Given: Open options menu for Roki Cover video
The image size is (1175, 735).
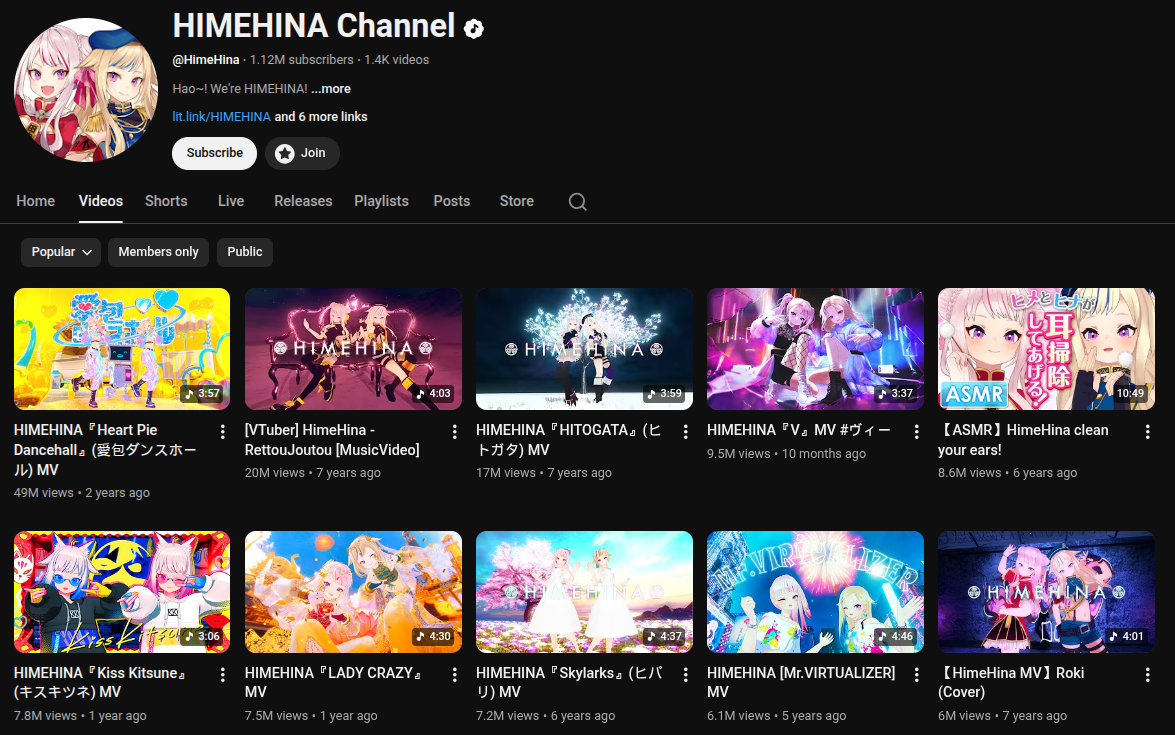Looking at the screenshot, I should [x=1147, y=674].
